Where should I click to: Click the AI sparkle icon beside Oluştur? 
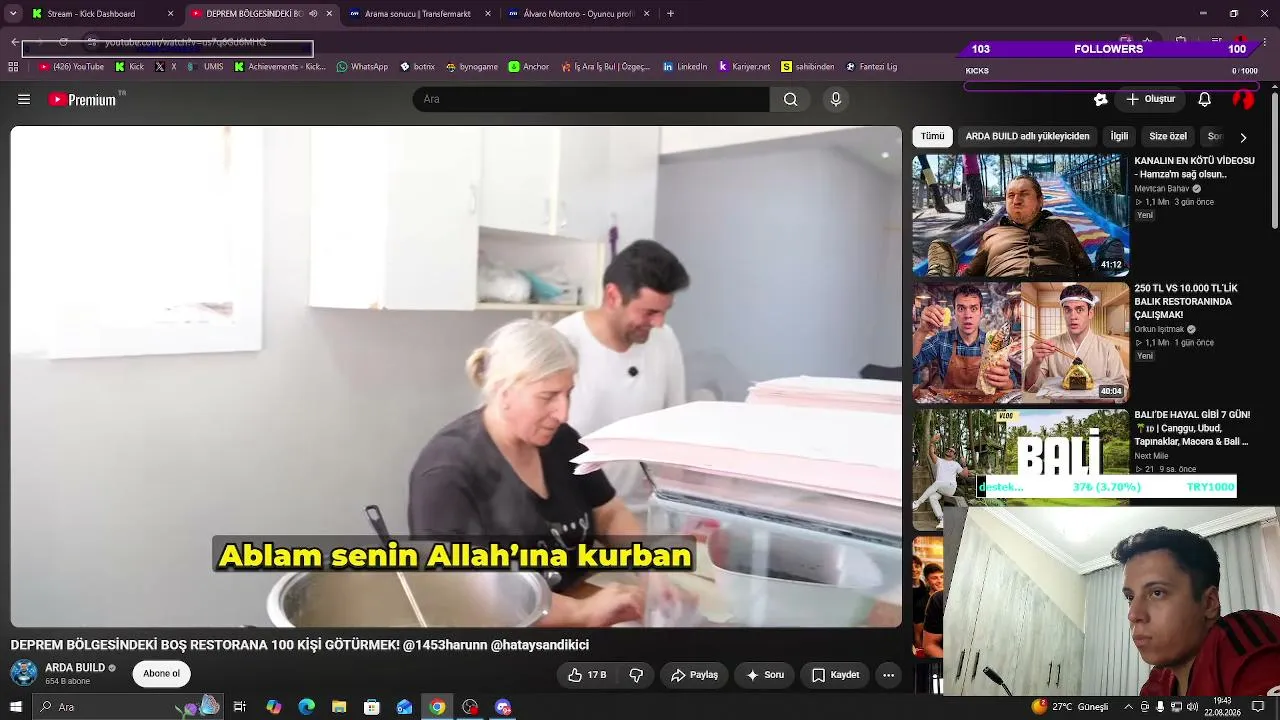click(x=1101, y=99)
